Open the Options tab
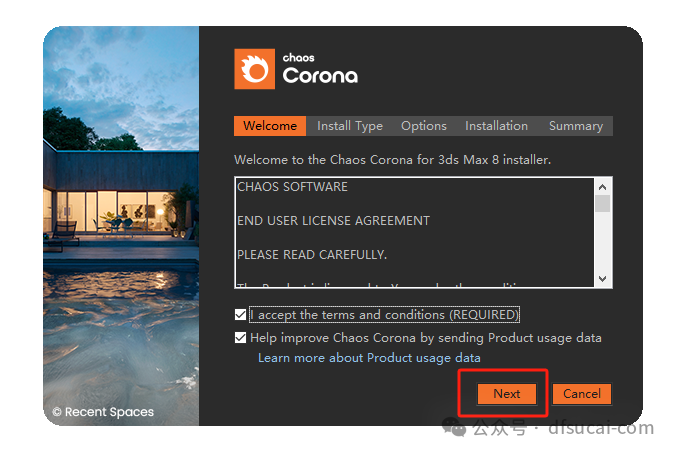 [x=424, y=126]
